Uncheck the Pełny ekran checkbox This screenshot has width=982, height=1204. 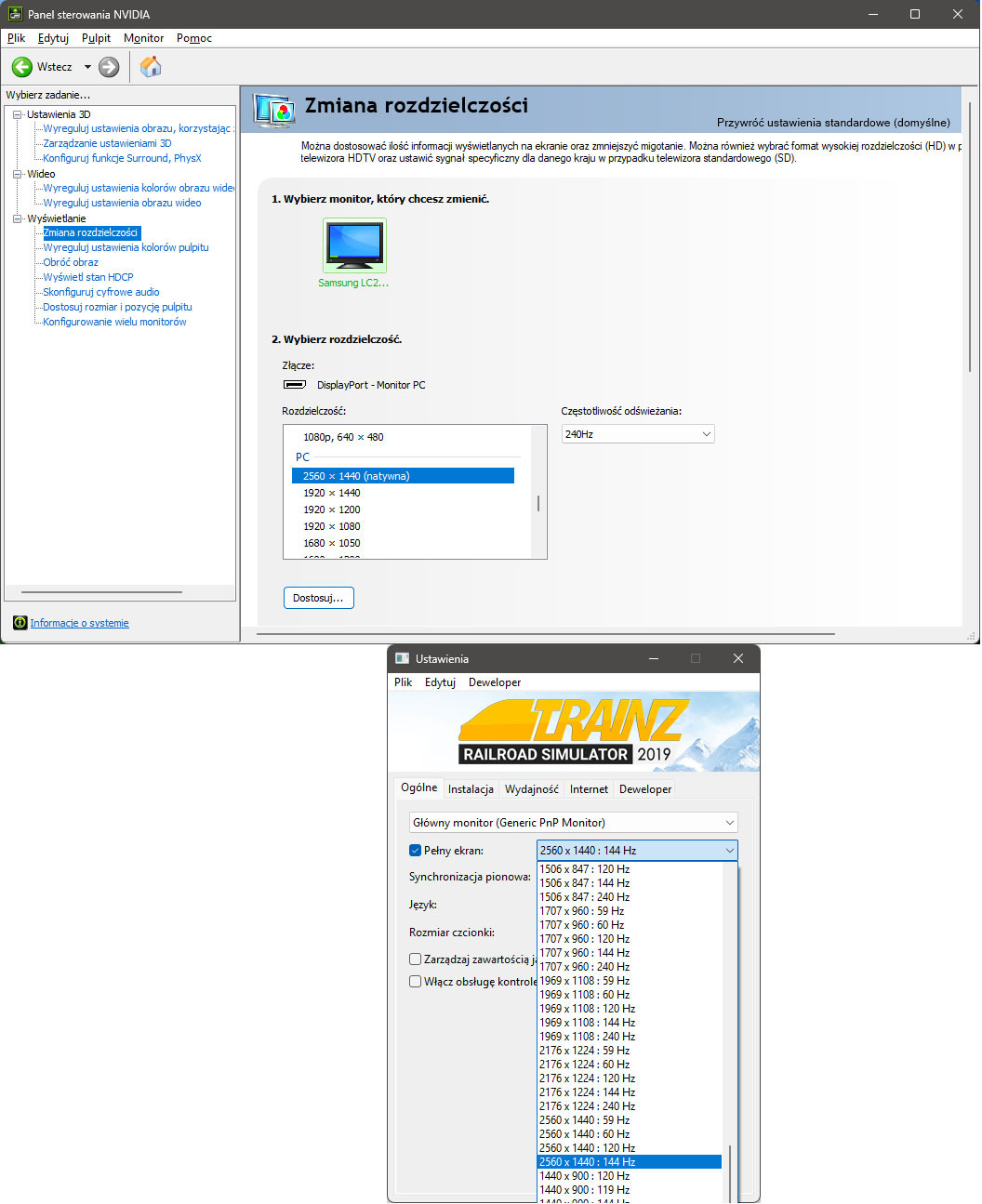416,851
